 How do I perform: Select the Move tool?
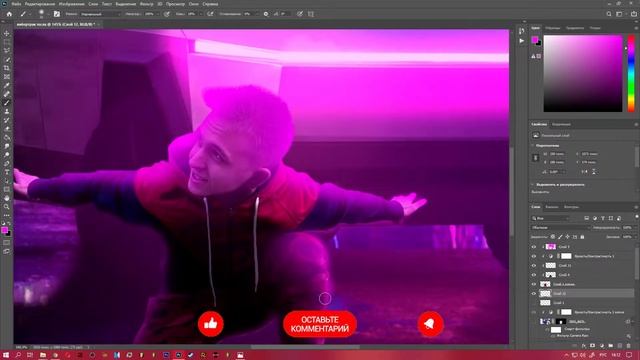click(7, 33)
